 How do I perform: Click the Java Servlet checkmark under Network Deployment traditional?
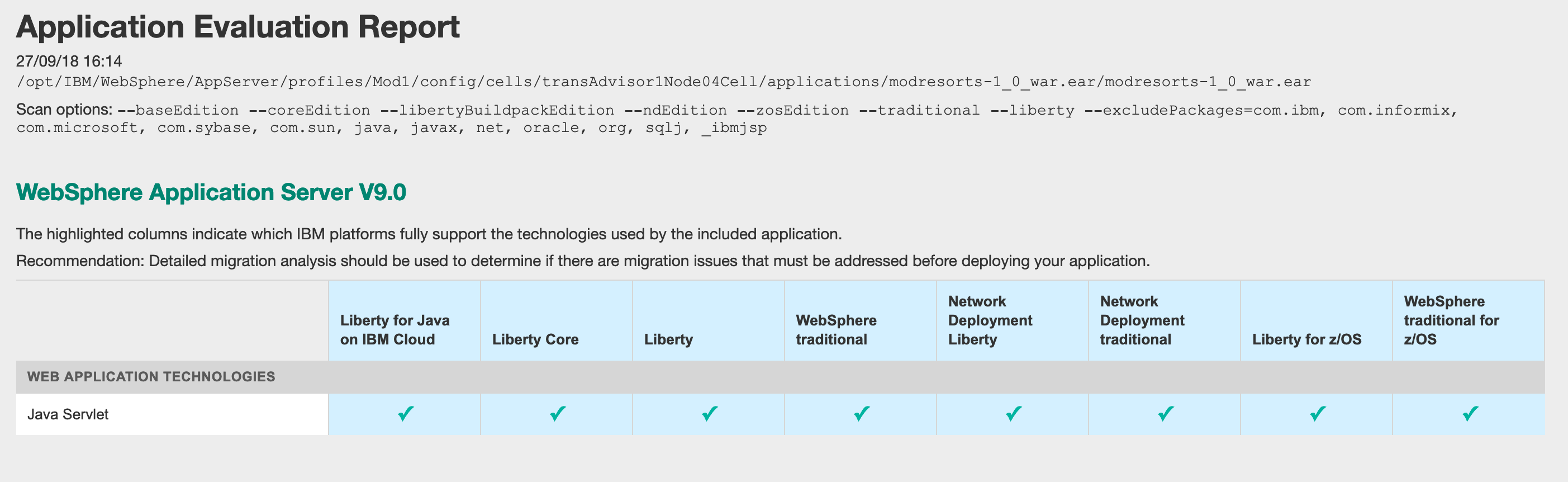tap(1166, 414)
